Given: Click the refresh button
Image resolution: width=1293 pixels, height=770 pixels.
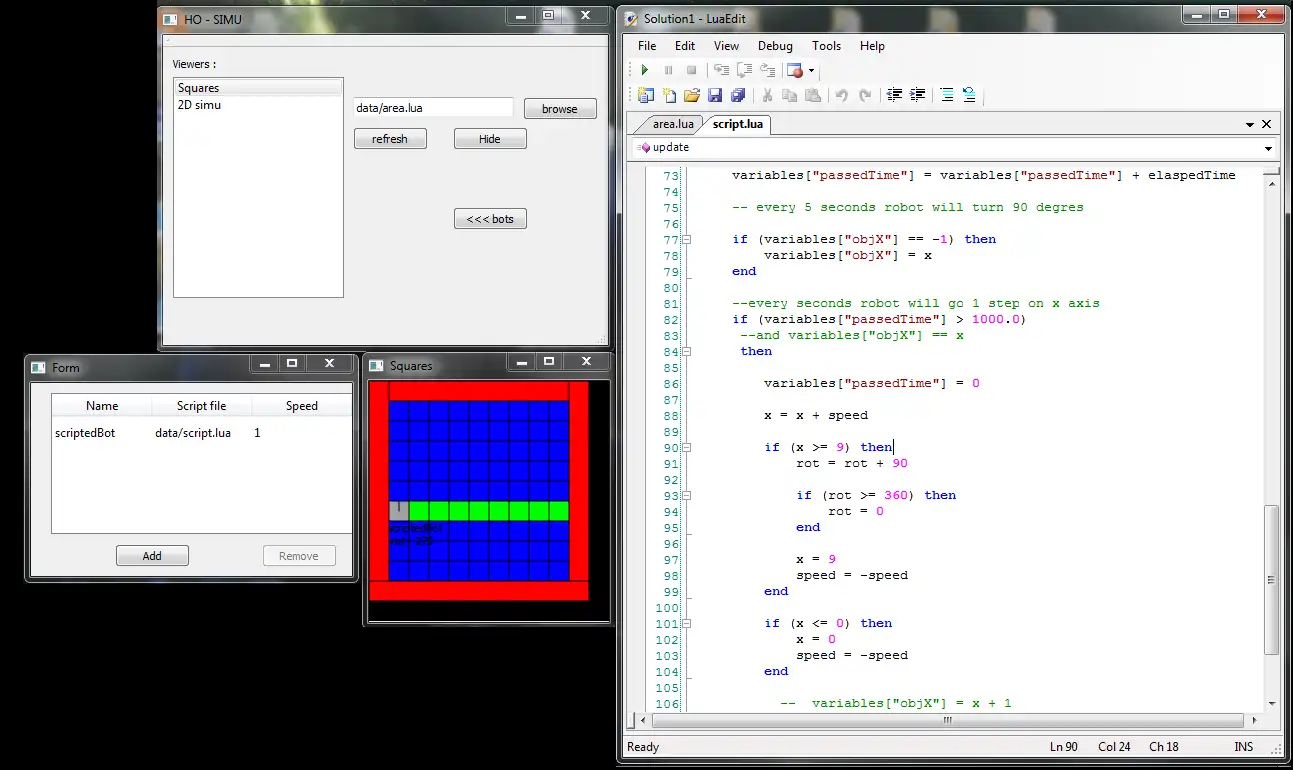Looking at the screenshot, I should (390, 139).
